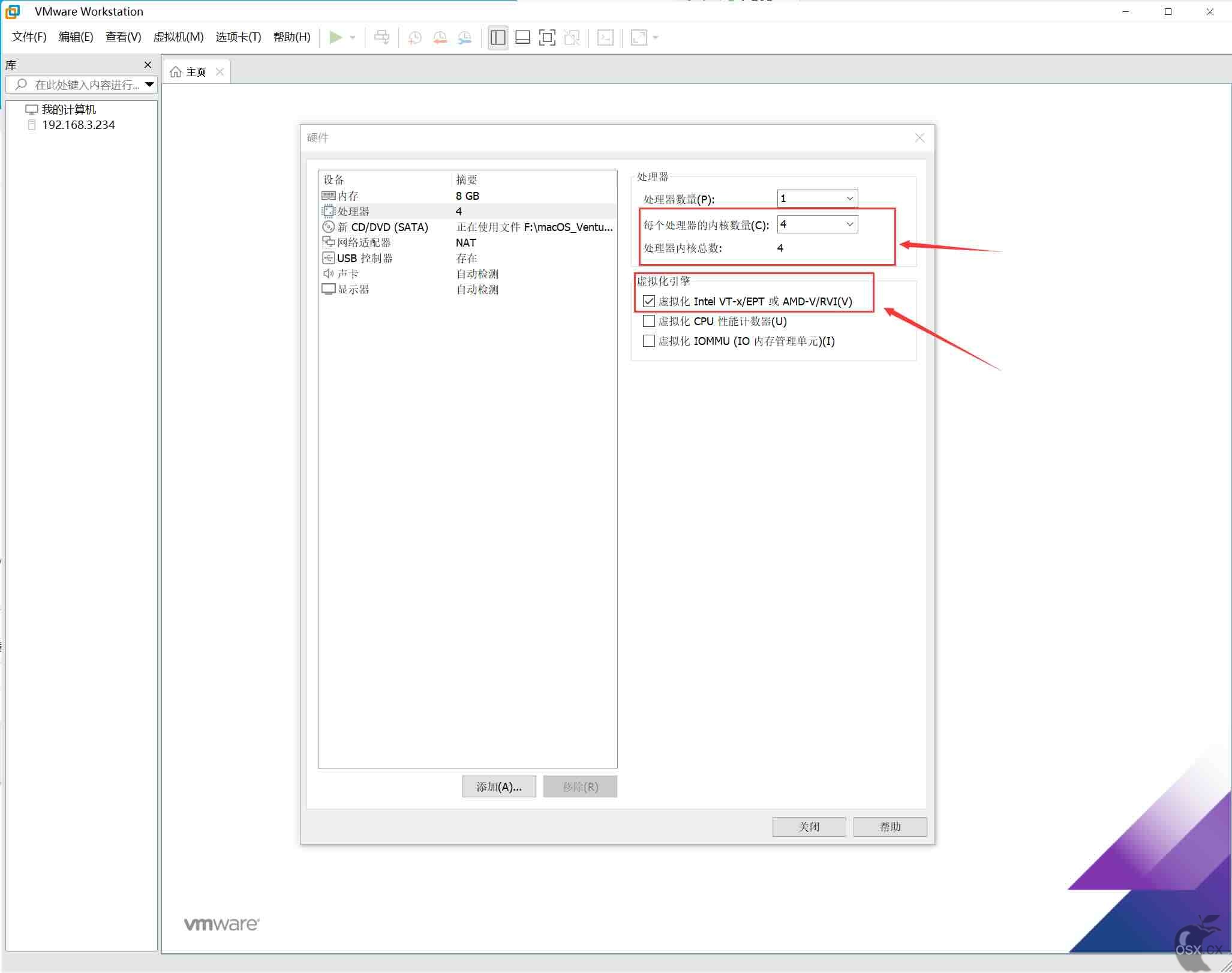Open the 文件(F) menu

(x=29, y=37)
